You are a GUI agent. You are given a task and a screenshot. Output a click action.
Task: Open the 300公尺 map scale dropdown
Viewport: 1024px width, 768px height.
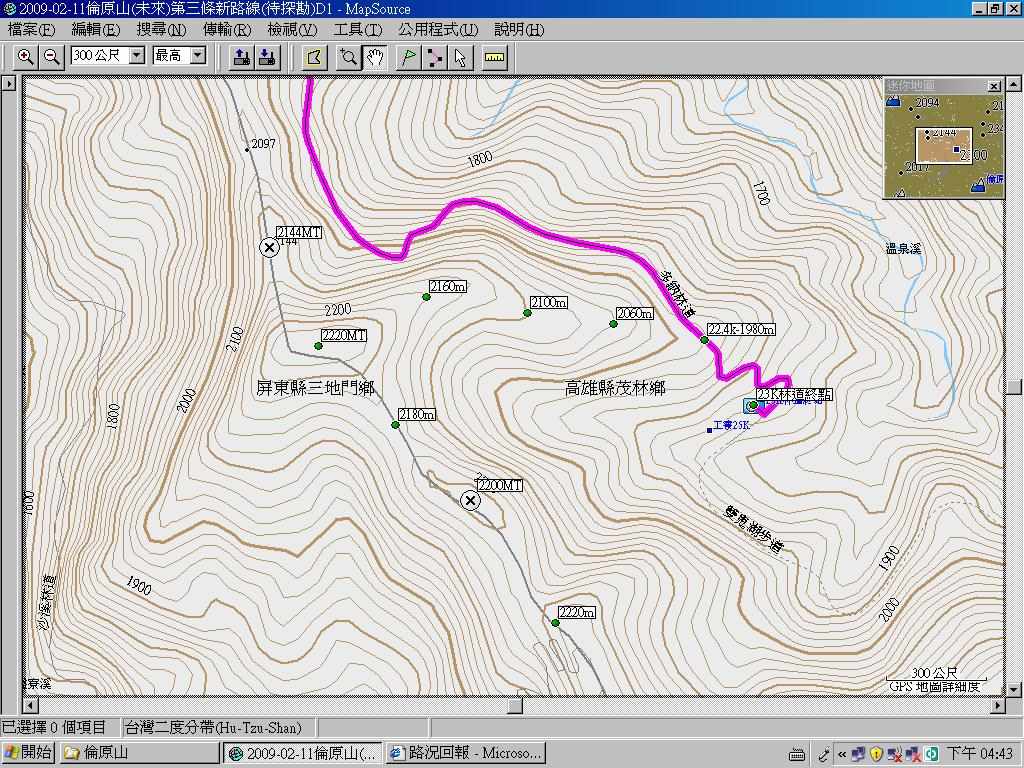pyautogui.click(x=136, y=56)
